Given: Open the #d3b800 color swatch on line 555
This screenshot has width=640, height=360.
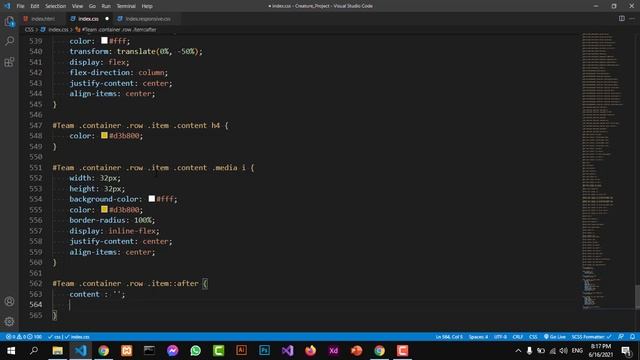Looking at the screenshot, I should click(x=104, y=209).
